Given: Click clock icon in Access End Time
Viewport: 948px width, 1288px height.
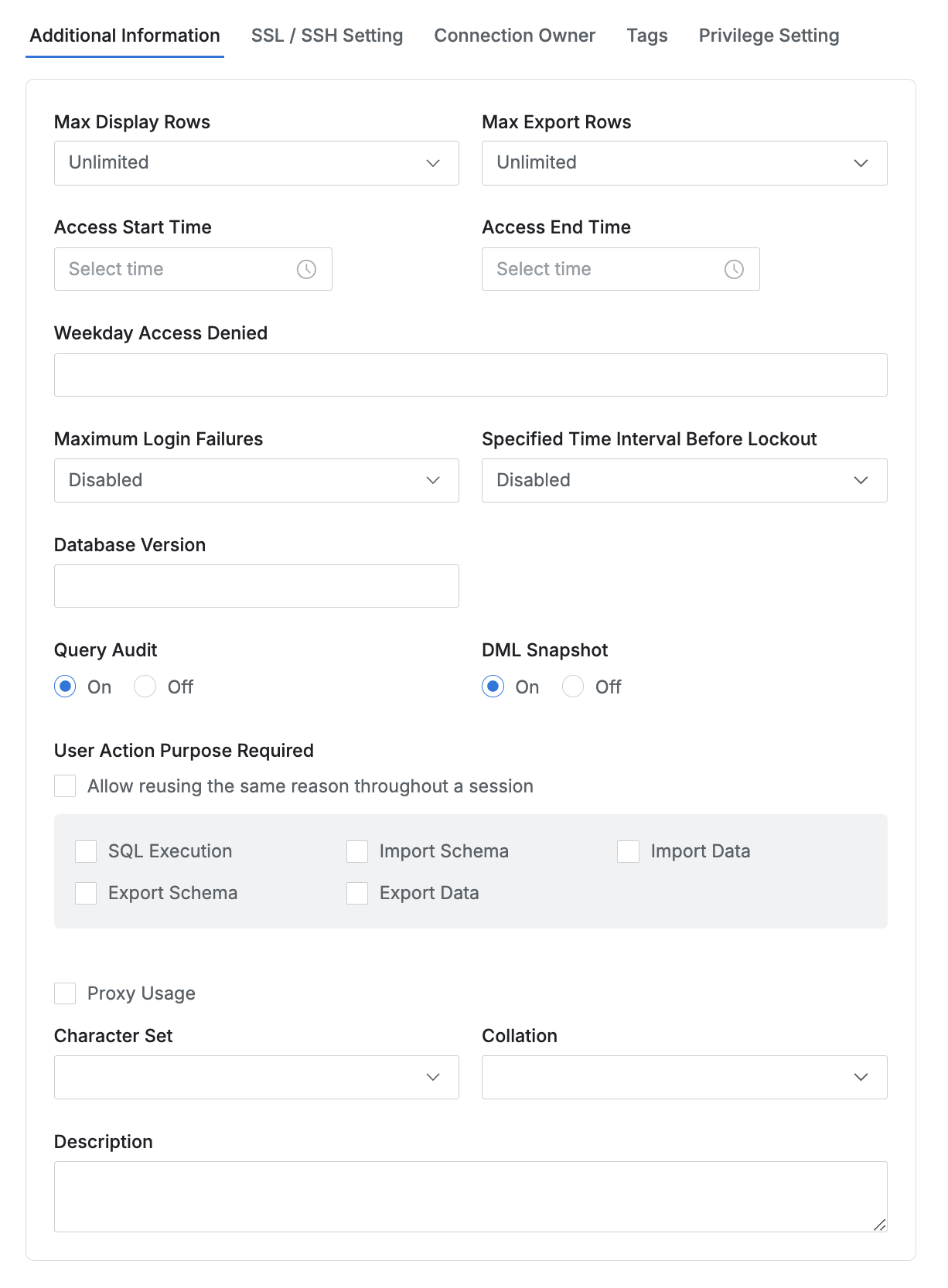Looking at the screenshot, I should pos(734,269).
